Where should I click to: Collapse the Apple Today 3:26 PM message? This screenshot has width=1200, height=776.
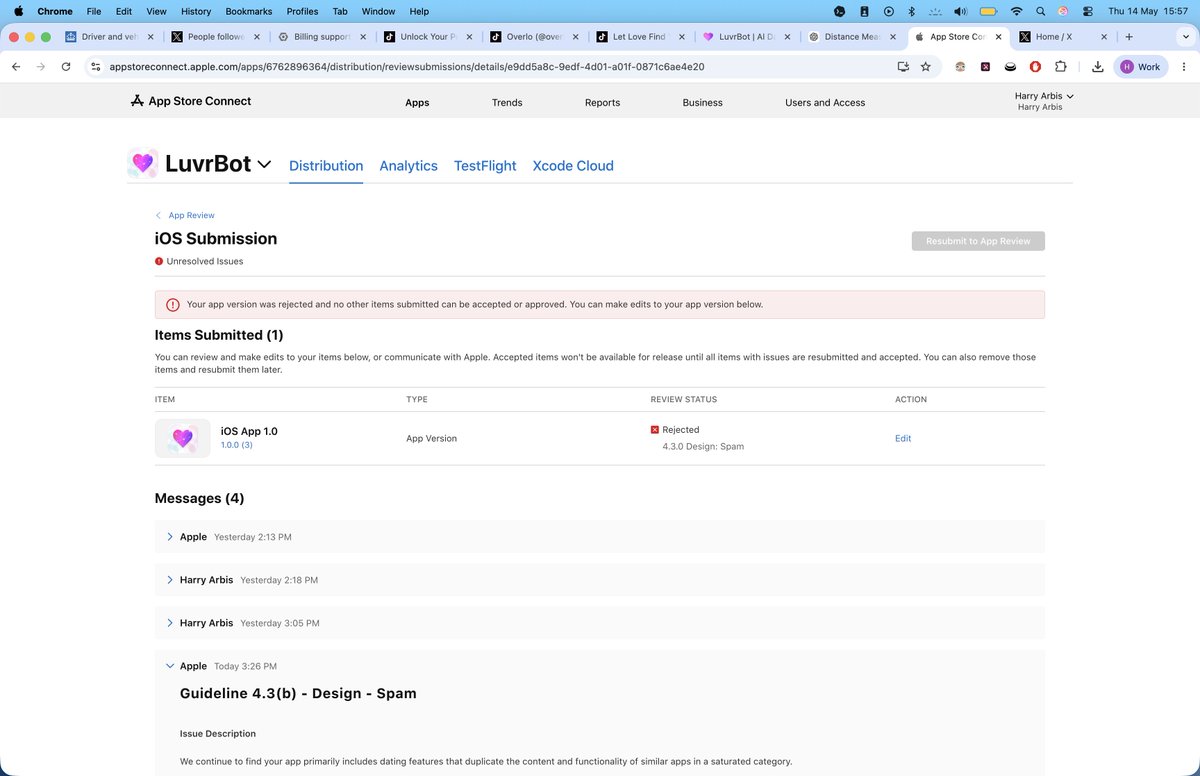[170, 666]
